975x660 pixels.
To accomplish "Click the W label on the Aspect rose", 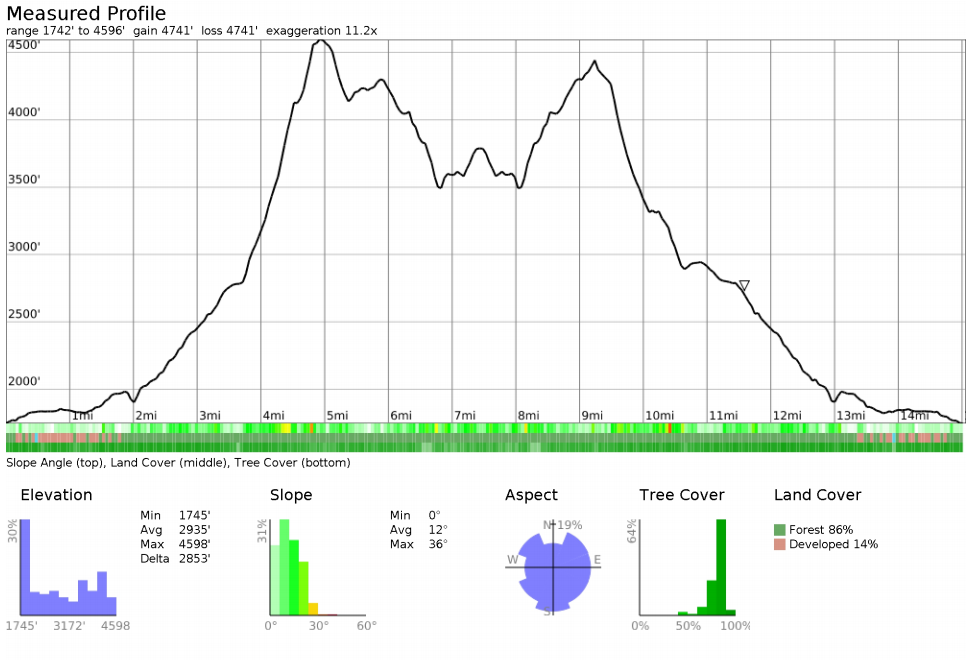I will [512, 560].
